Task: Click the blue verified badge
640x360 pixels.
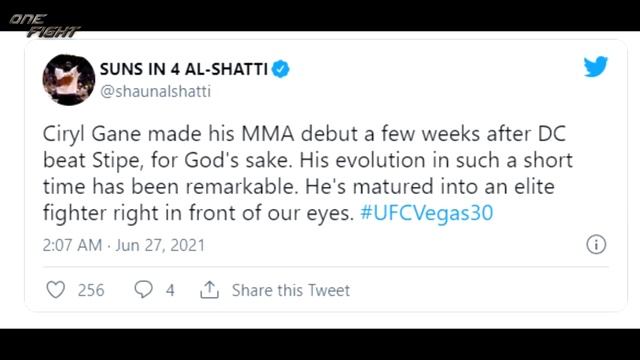Action: [x=281, y=69]
